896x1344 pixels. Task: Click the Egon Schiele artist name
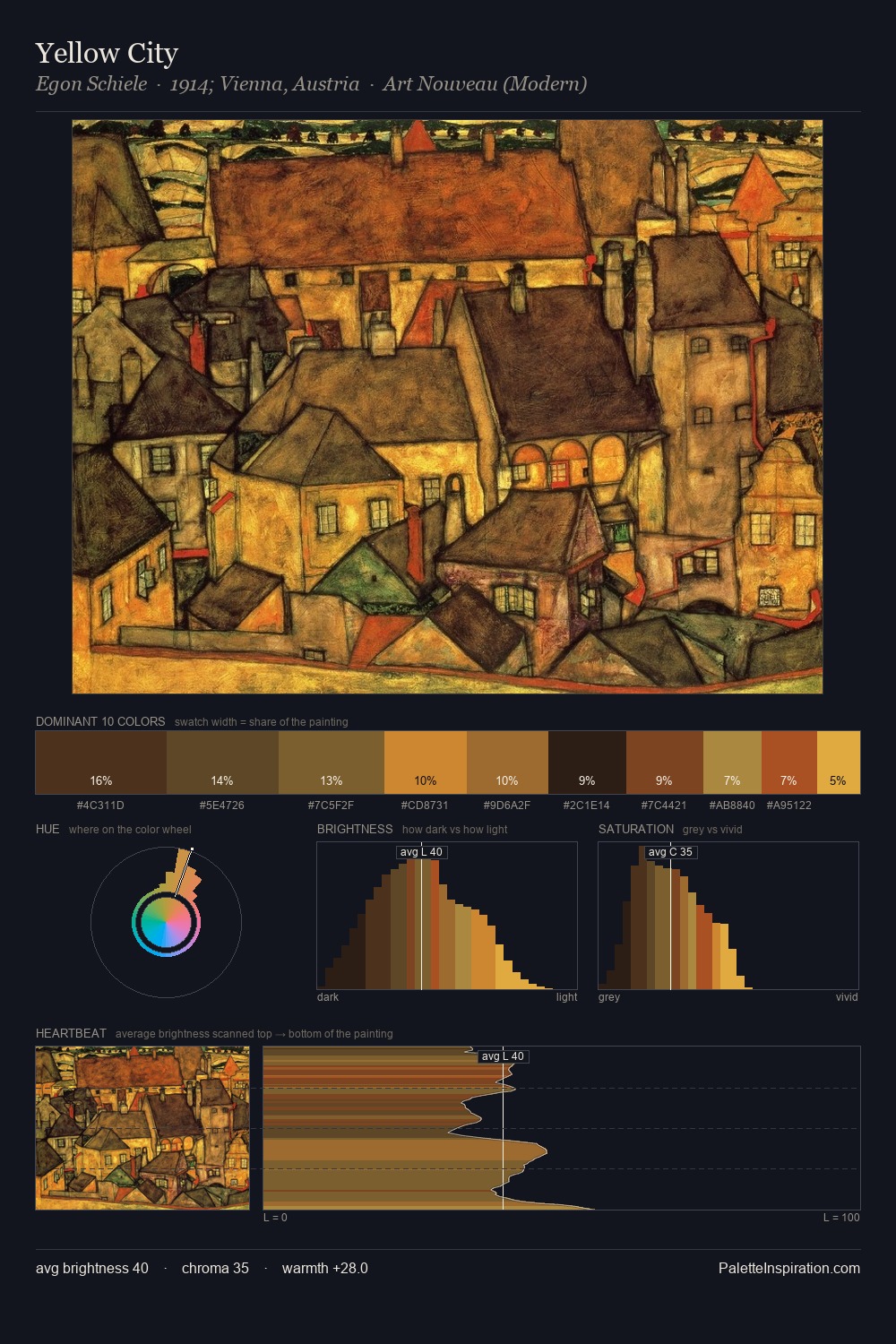[91, 84]
